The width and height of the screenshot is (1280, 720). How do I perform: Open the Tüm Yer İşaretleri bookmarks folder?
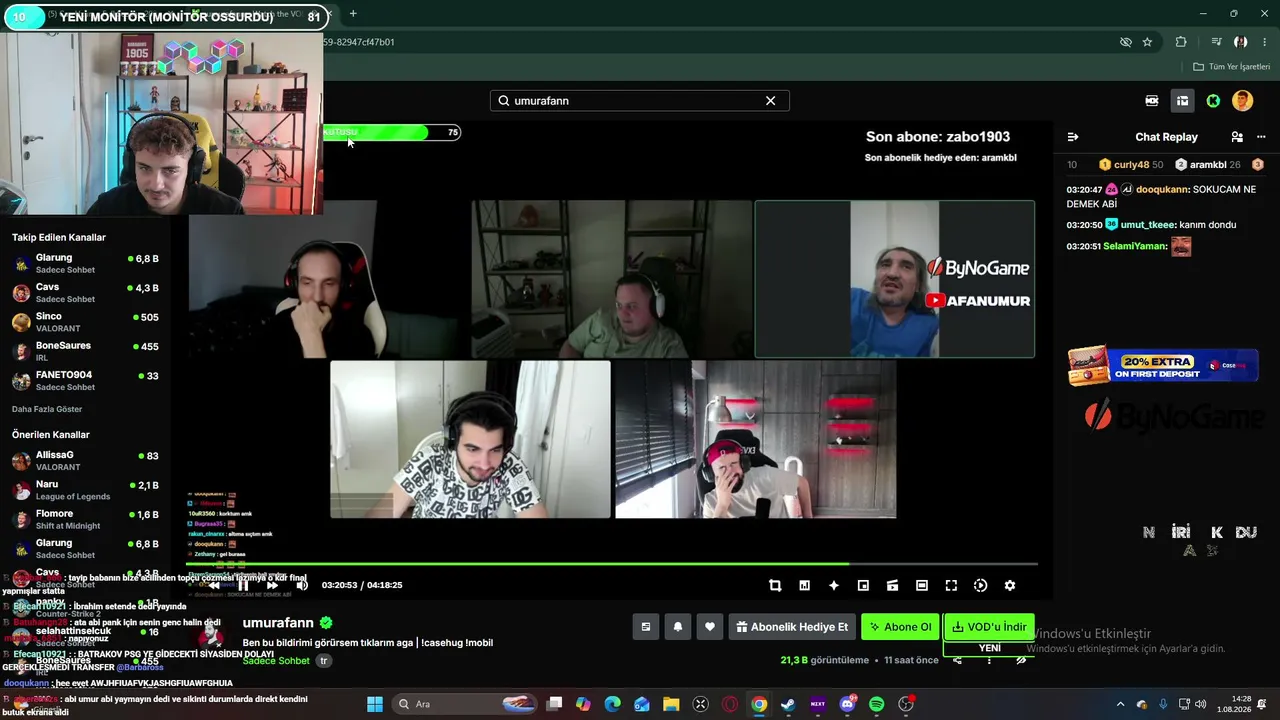[1232, 67]
